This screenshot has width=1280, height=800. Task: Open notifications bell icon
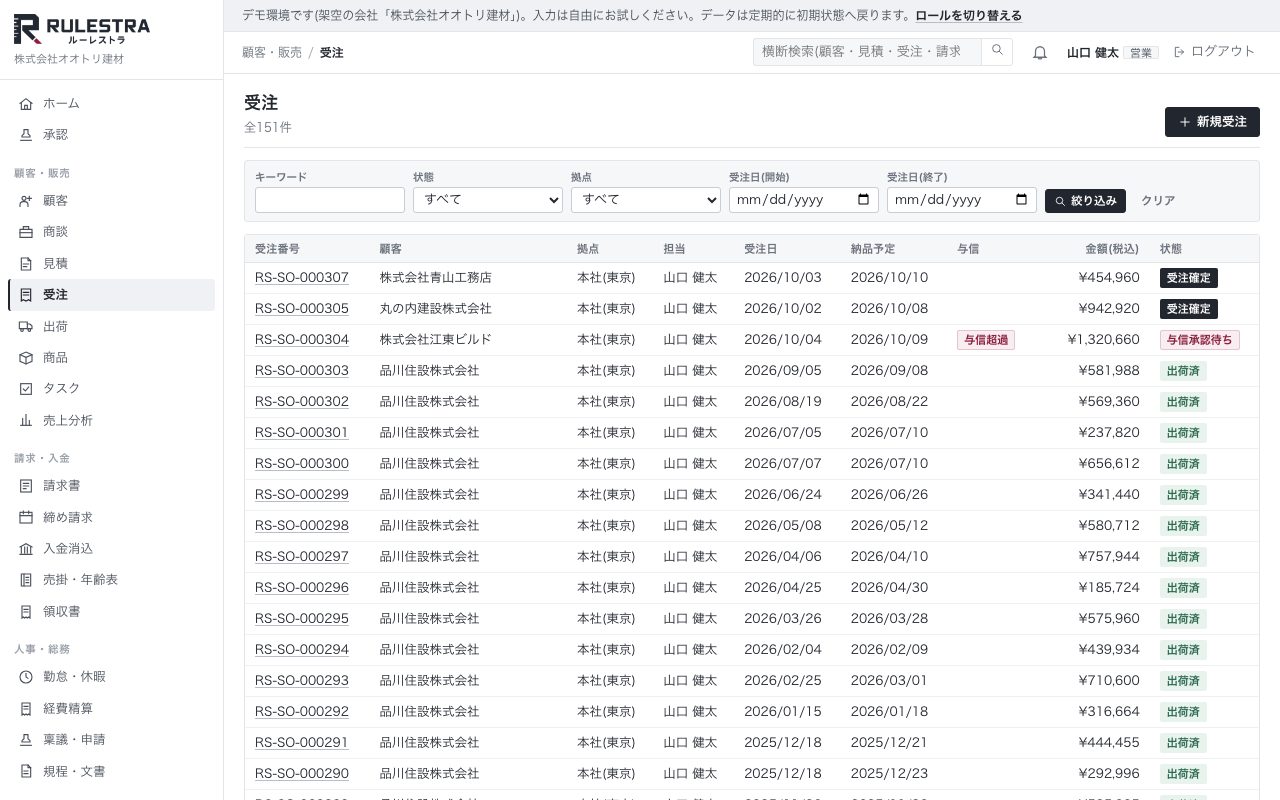(1040, 52)
